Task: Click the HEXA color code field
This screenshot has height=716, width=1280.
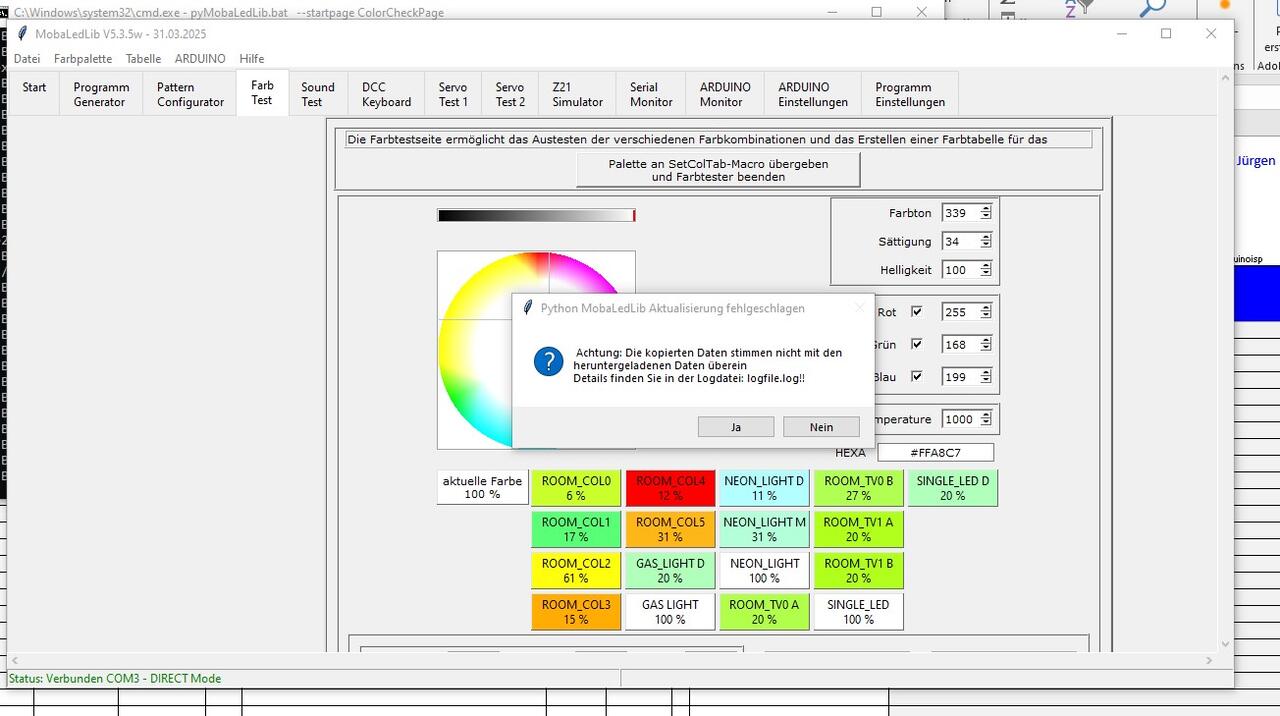Action: (x=935, y=453)
